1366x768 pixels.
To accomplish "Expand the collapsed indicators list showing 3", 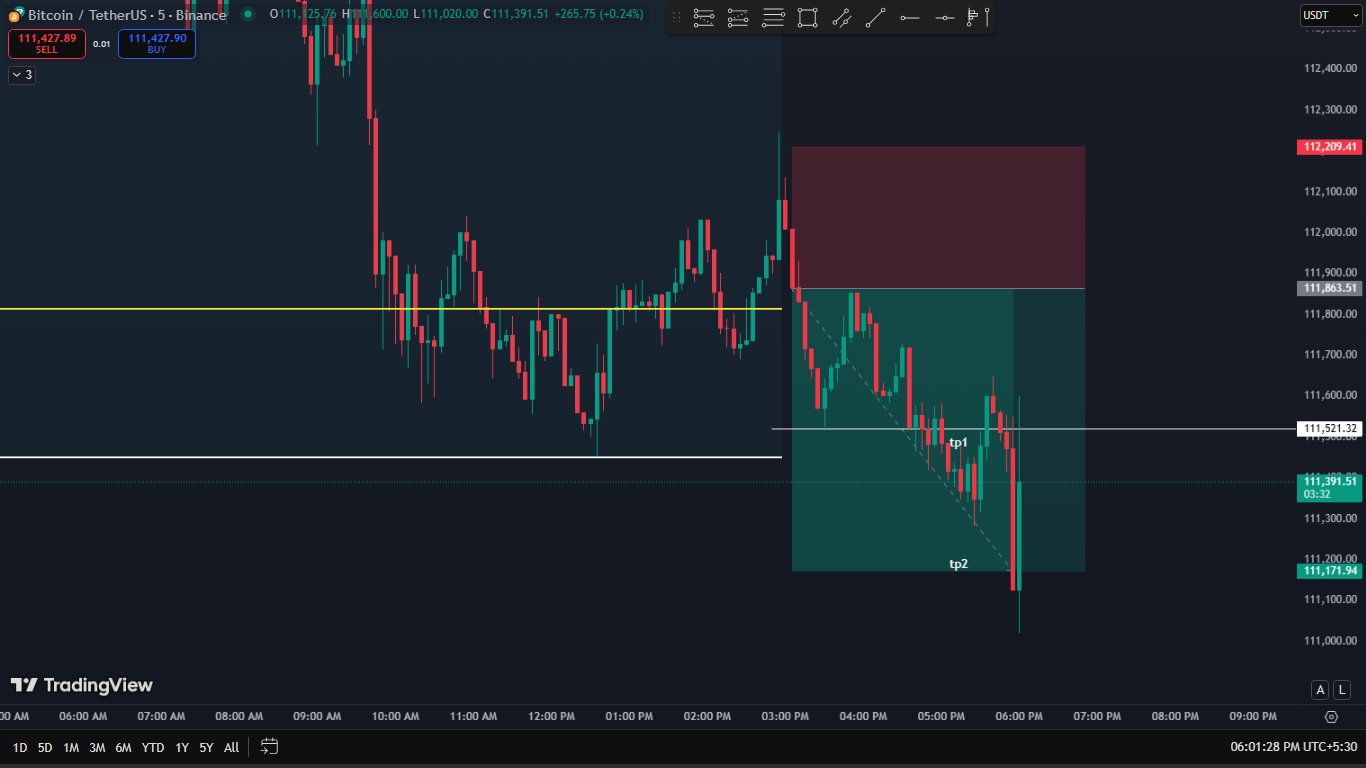I will tap(22, 75).
